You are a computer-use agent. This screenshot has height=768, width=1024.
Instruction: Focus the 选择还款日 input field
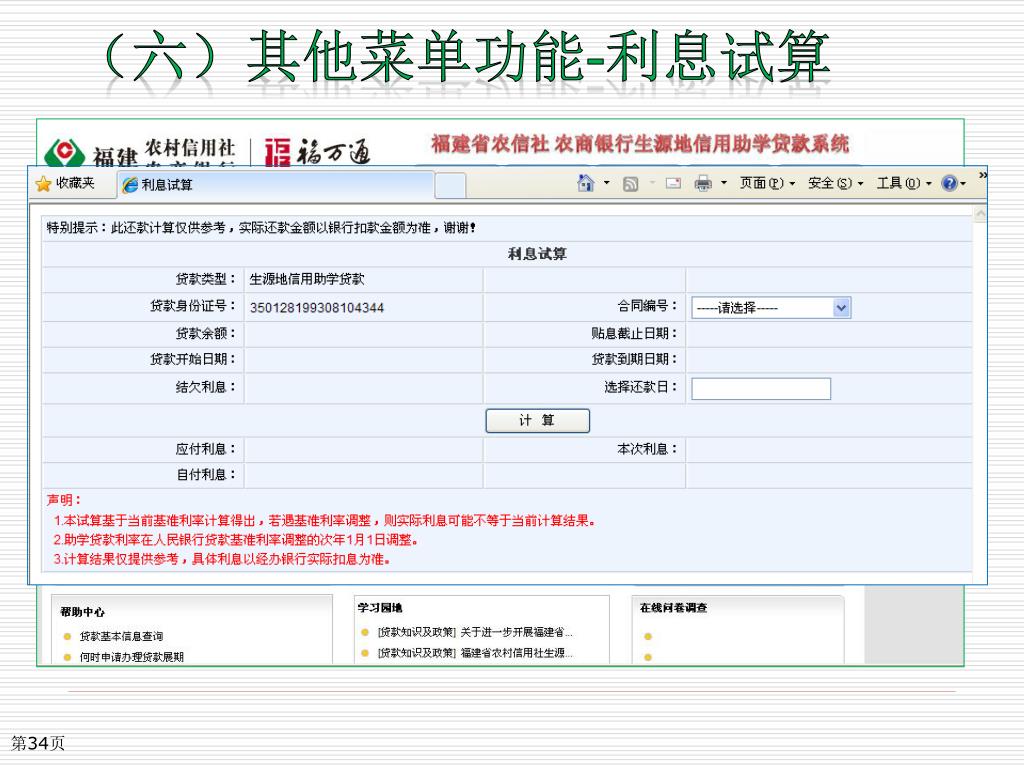(761, 389)
